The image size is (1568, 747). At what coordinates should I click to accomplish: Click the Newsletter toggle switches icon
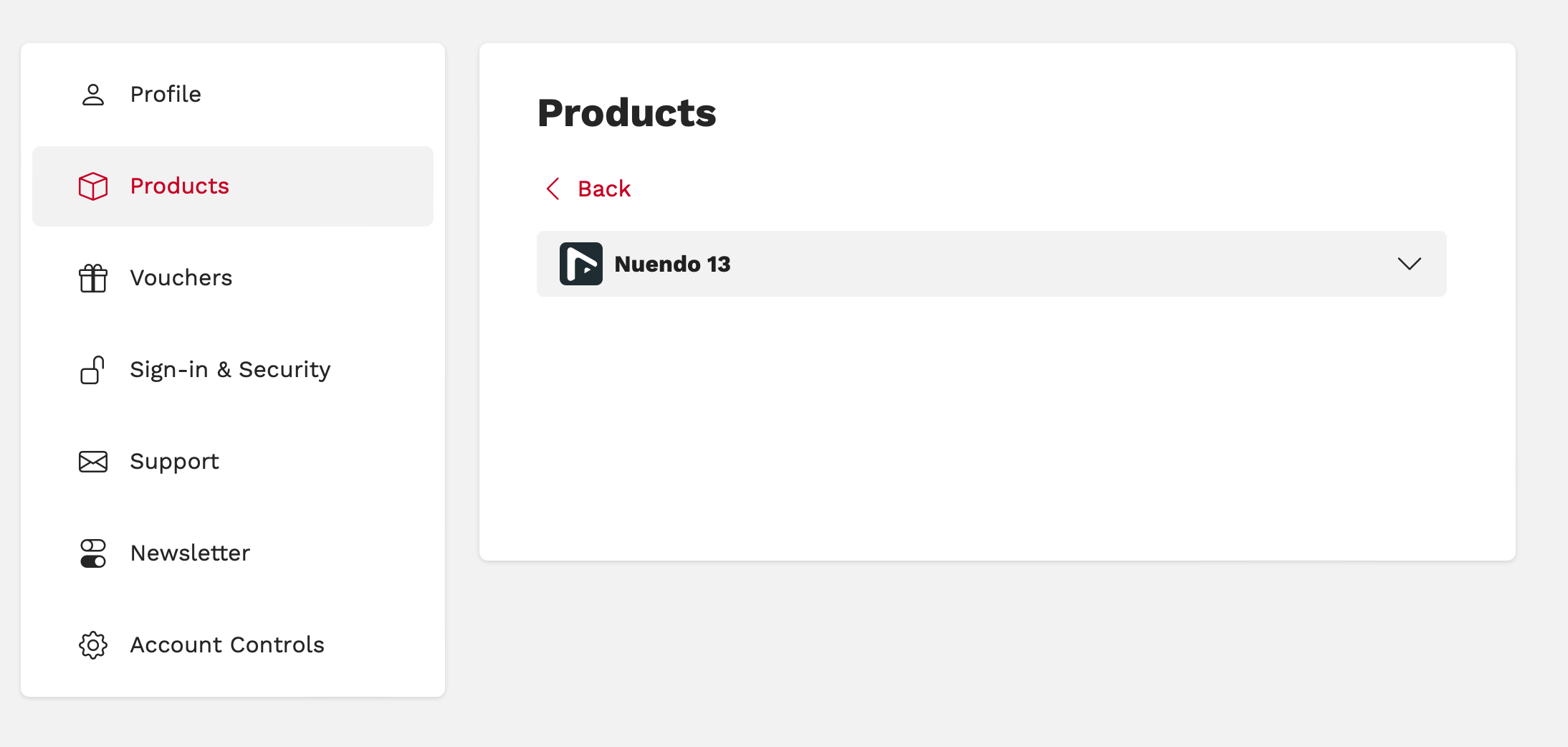[93, 553]
